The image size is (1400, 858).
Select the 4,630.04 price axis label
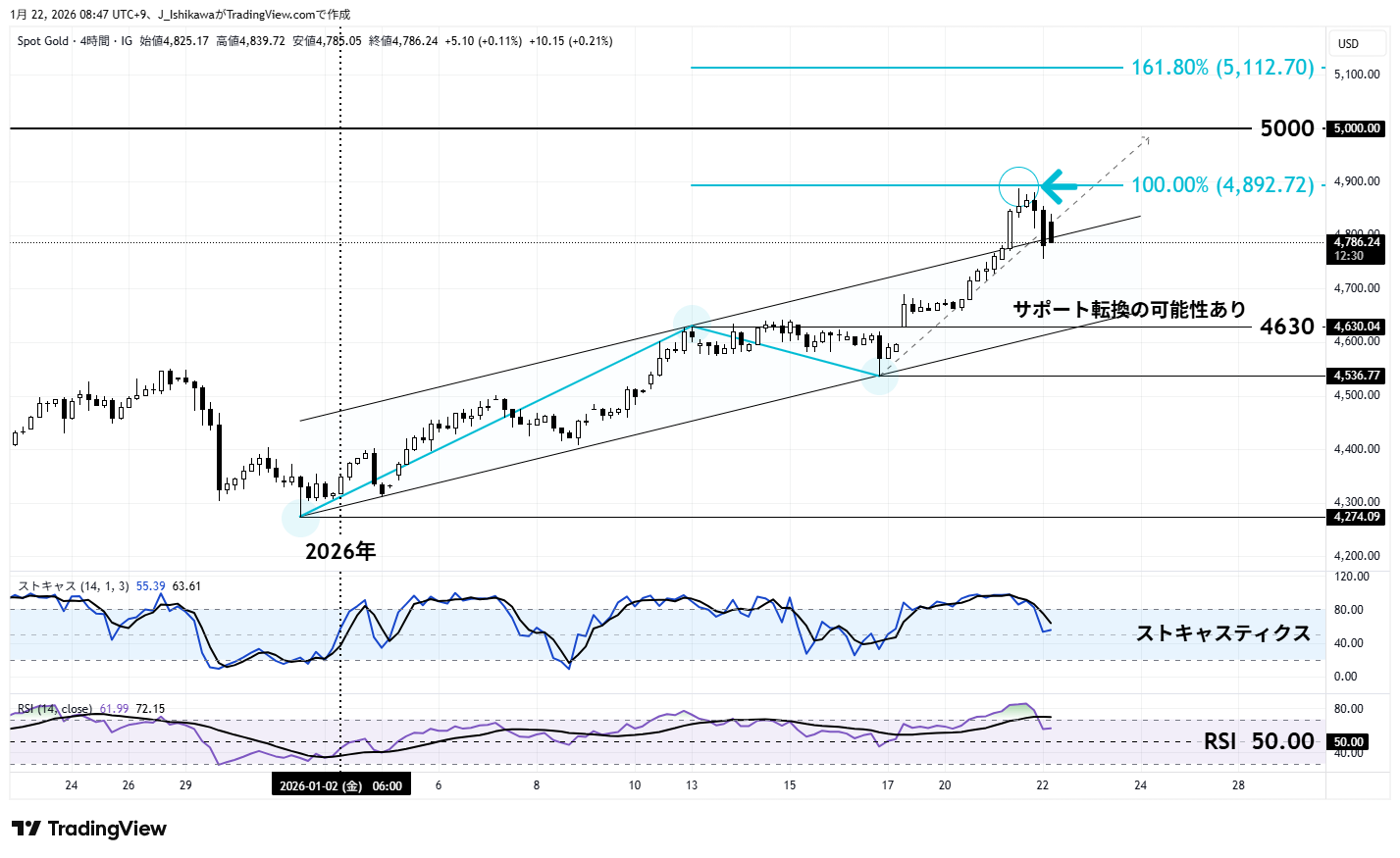click(x=1357, y=327)
